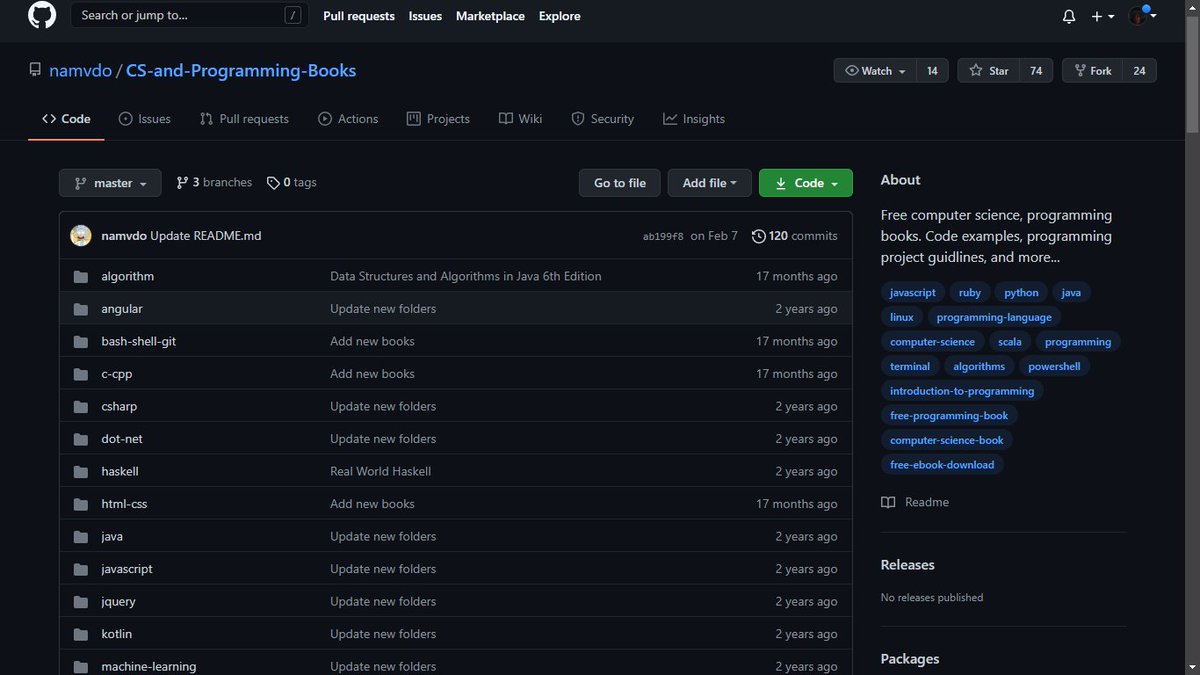Open the namvdo owner link
Image resolution: width=1200 pixels, height=675 pixels.
coord(80,71)
